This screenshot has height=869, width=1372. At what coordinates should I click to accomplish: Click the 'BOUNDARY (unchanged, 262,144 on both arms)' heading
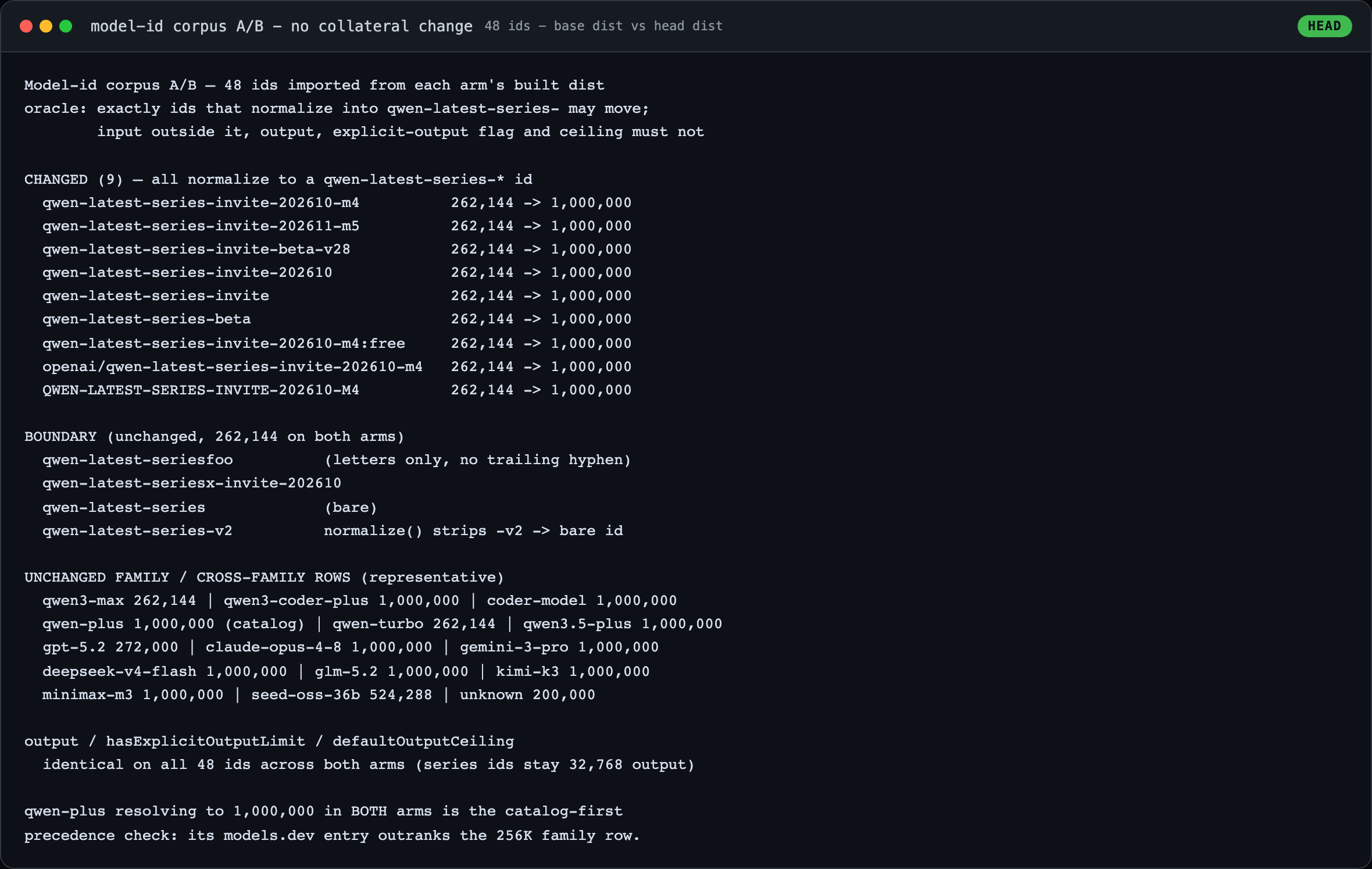pos(214,436)
